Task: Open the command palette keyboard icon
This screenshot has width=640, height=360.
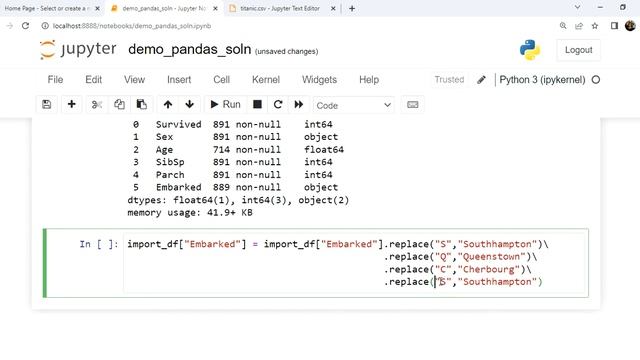Action: pyautogui.click(x=413, y=104)
